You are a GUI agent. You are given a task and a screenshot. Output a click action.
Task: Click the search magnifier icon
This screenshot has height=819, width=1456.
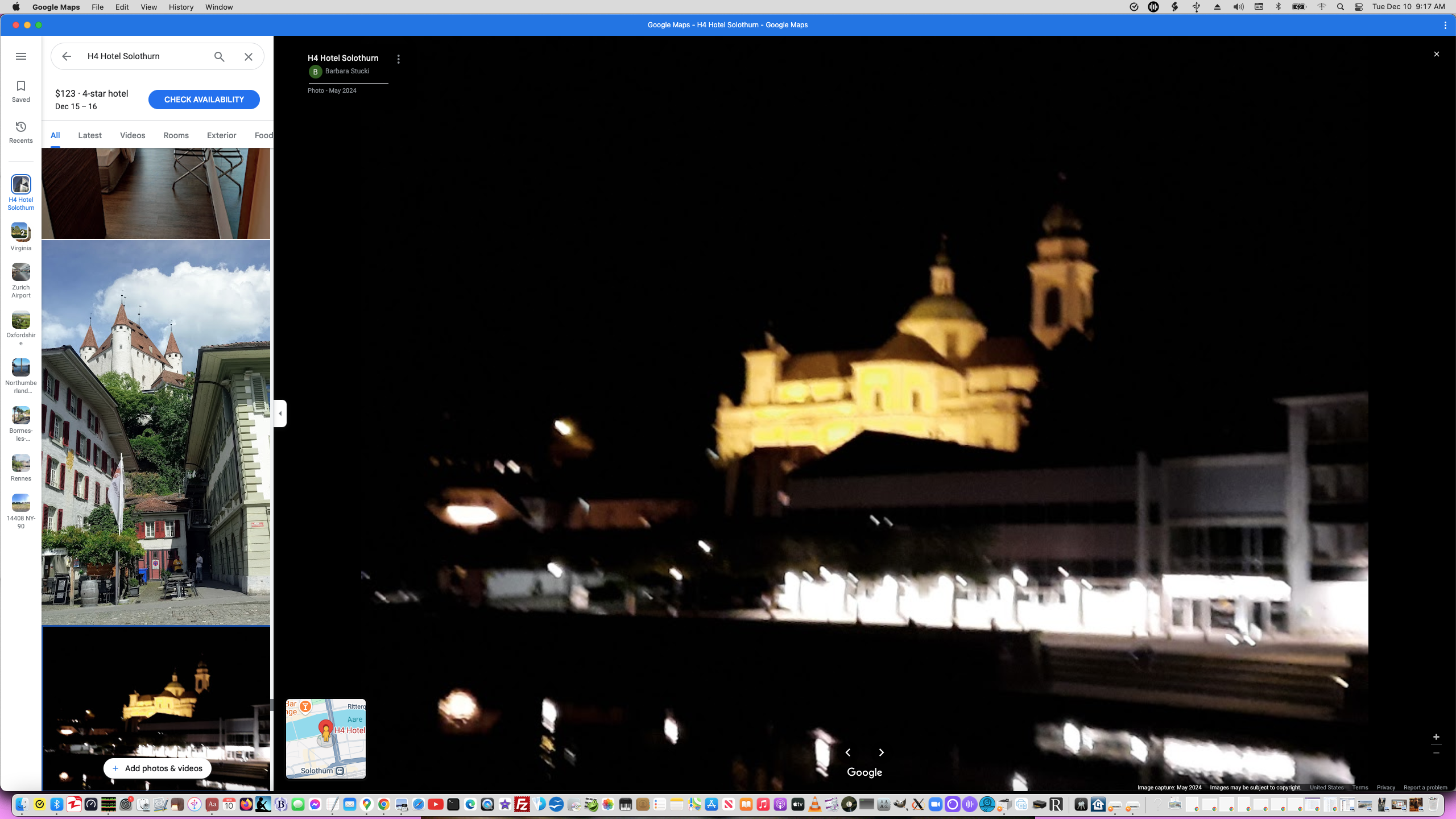pyautogui.click(x=220, y=56)
